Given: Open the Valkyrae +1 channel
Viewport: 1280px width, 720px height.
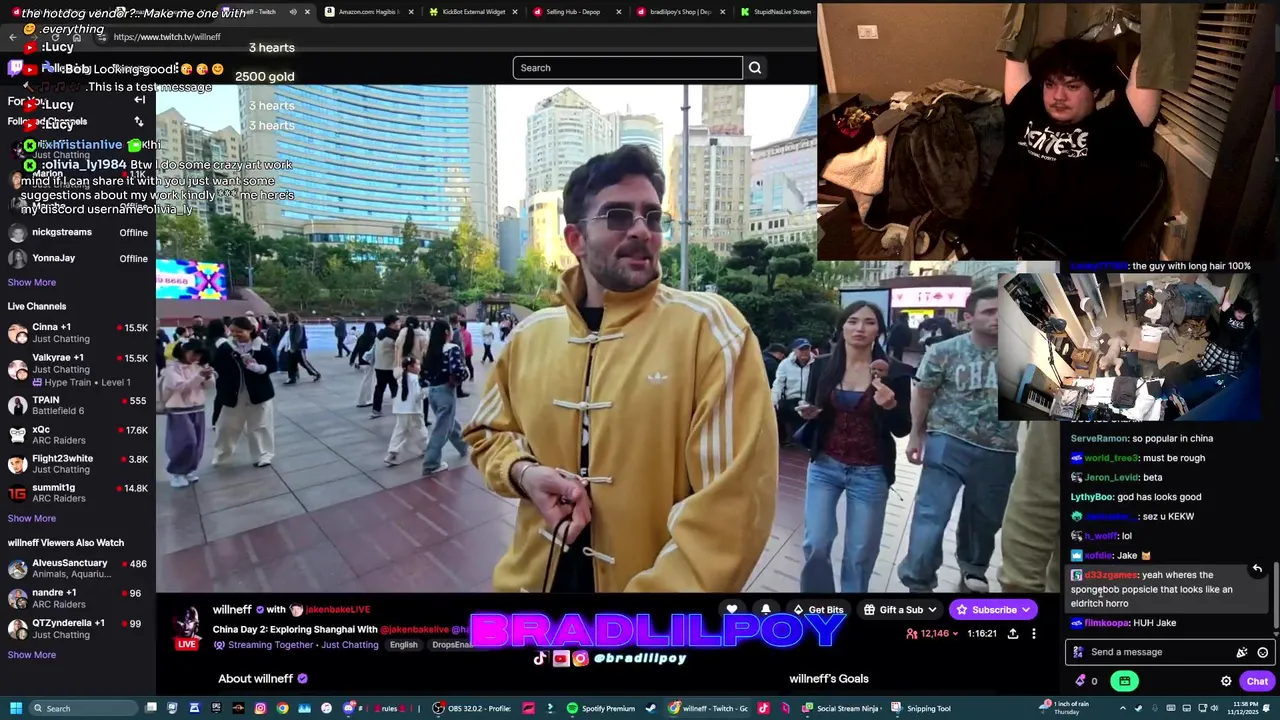Looking at the screenshot, I should pyautogui.click(x=78, y=369).
